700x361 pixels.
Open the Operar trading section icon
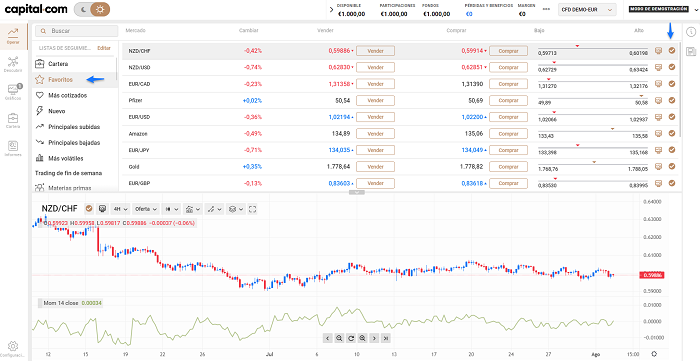[13, 36]
